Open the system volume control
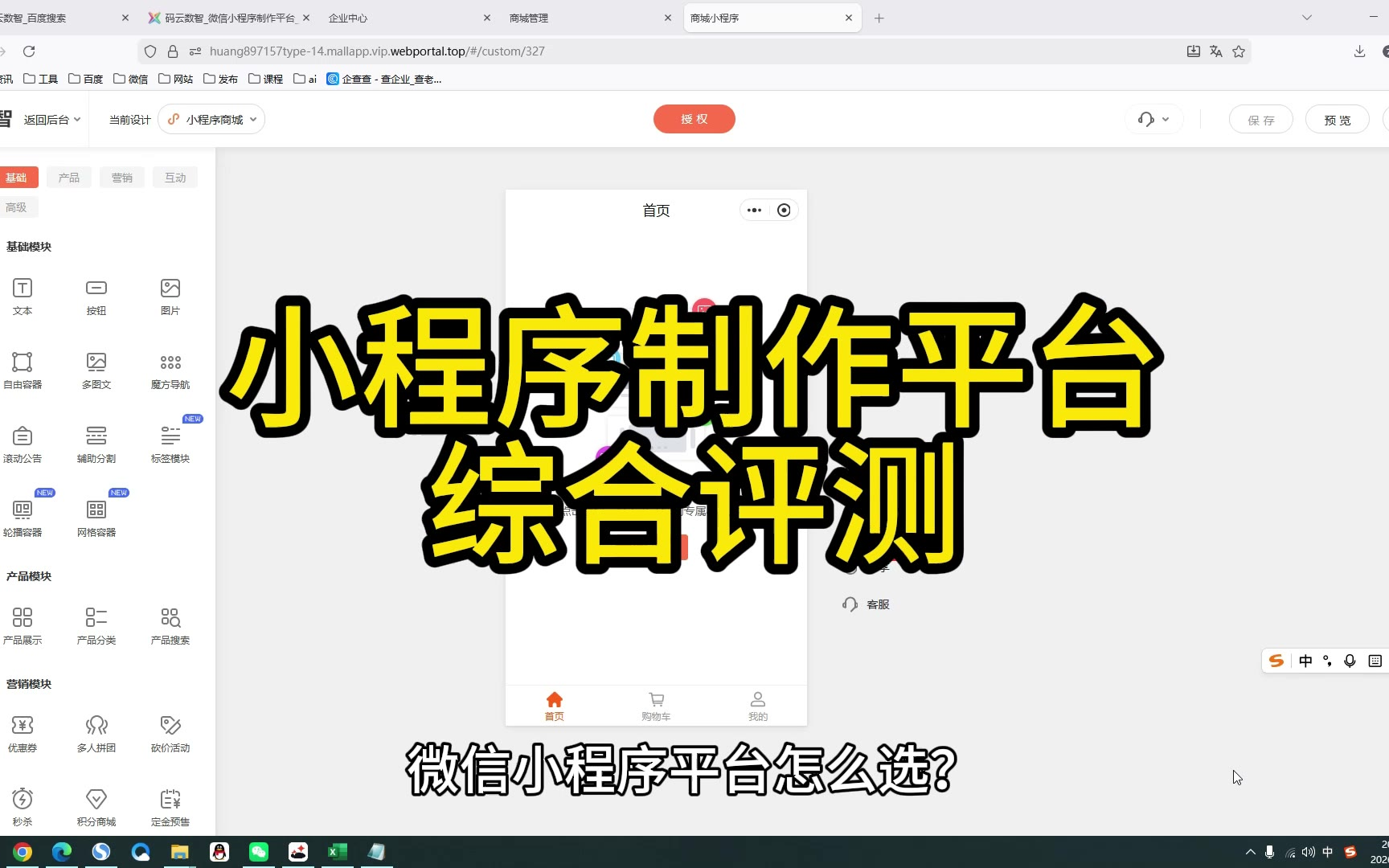Viewport: 1389px width, 868px height. [x=1309, y=852]
